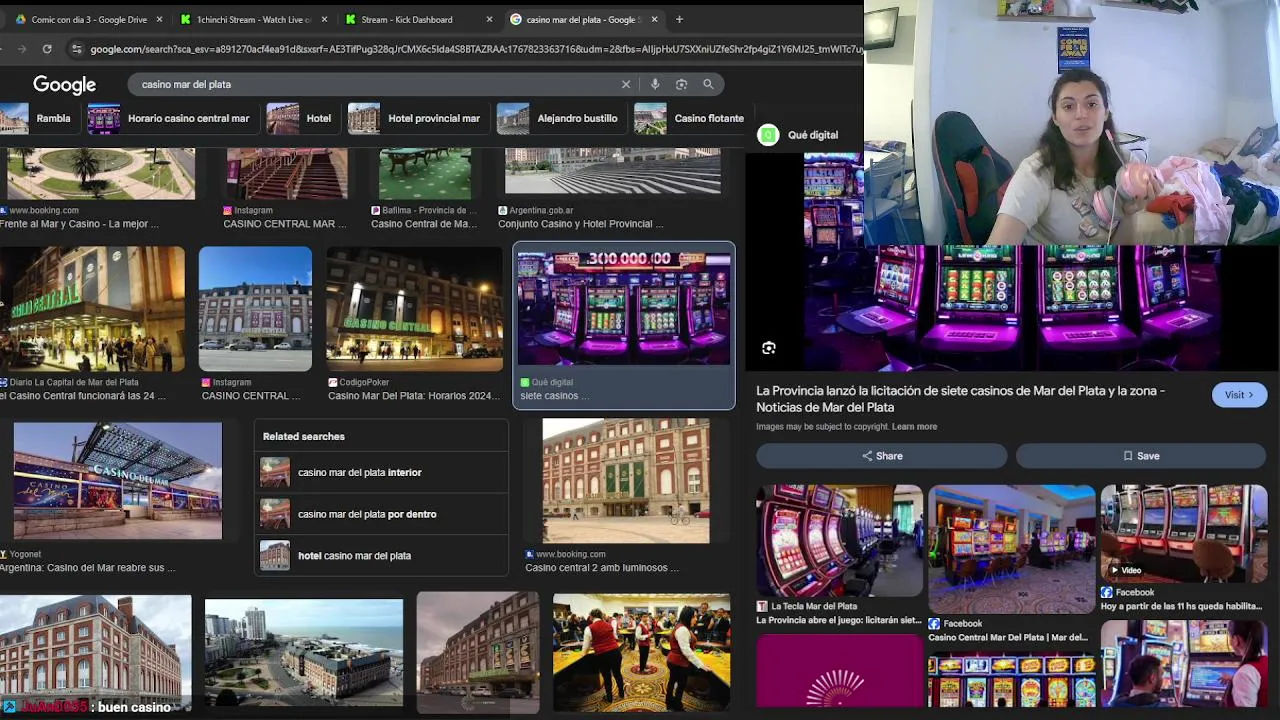Viewport: 1280px width, 720px height.
Task: Reload the page in browser toolbar
Action: pyautogui.click(x=47, y=48)
